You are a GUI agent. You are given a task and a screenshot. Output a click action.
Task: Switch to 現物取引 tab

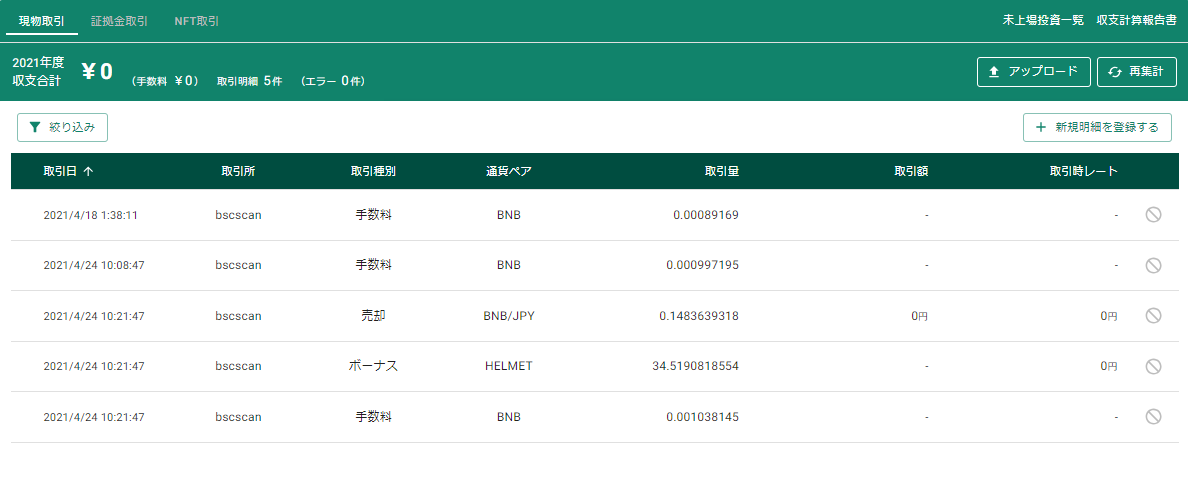click(x=42, y=20)
